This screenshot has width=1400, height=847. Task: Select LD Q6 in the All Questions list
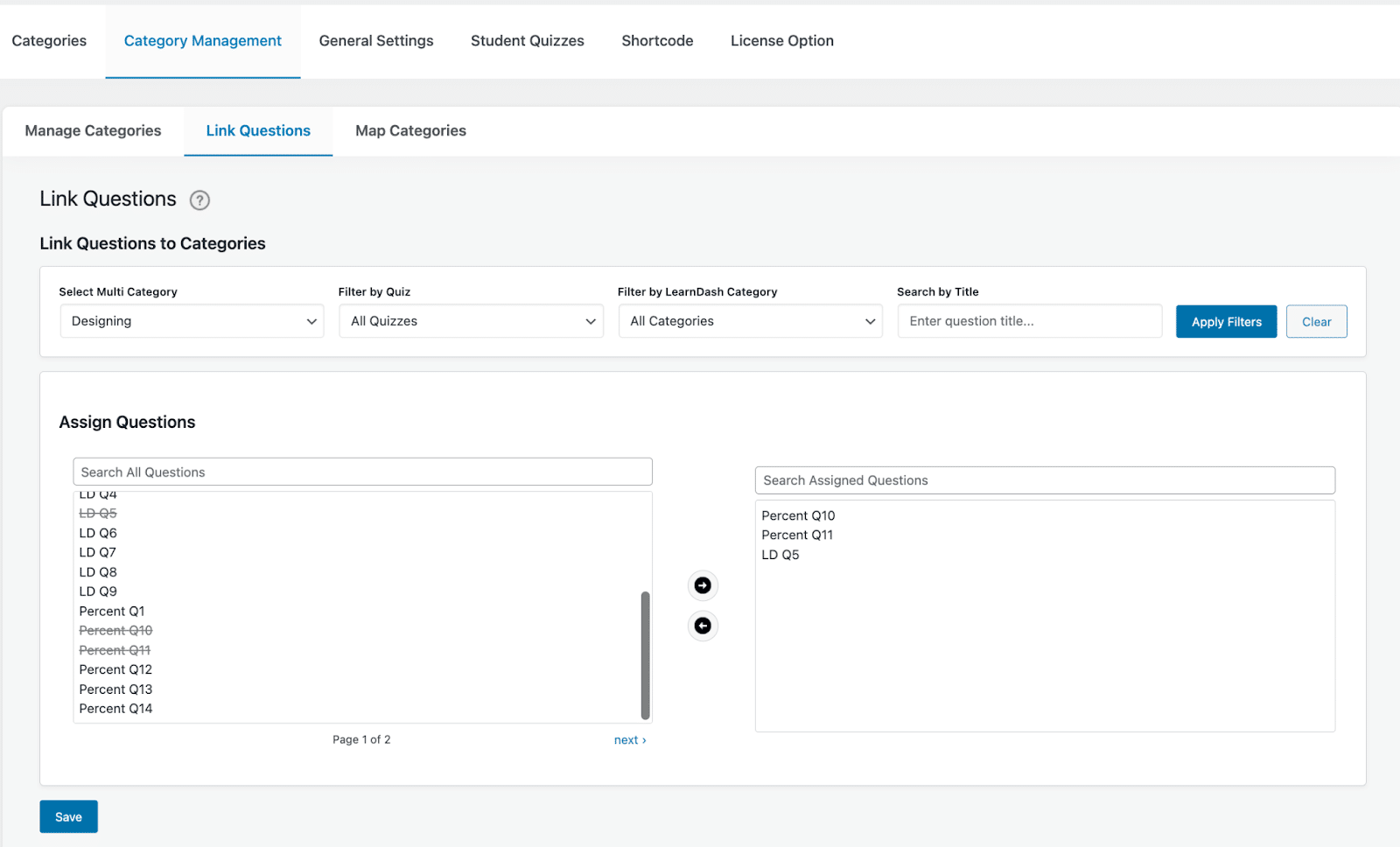point(98,533)
